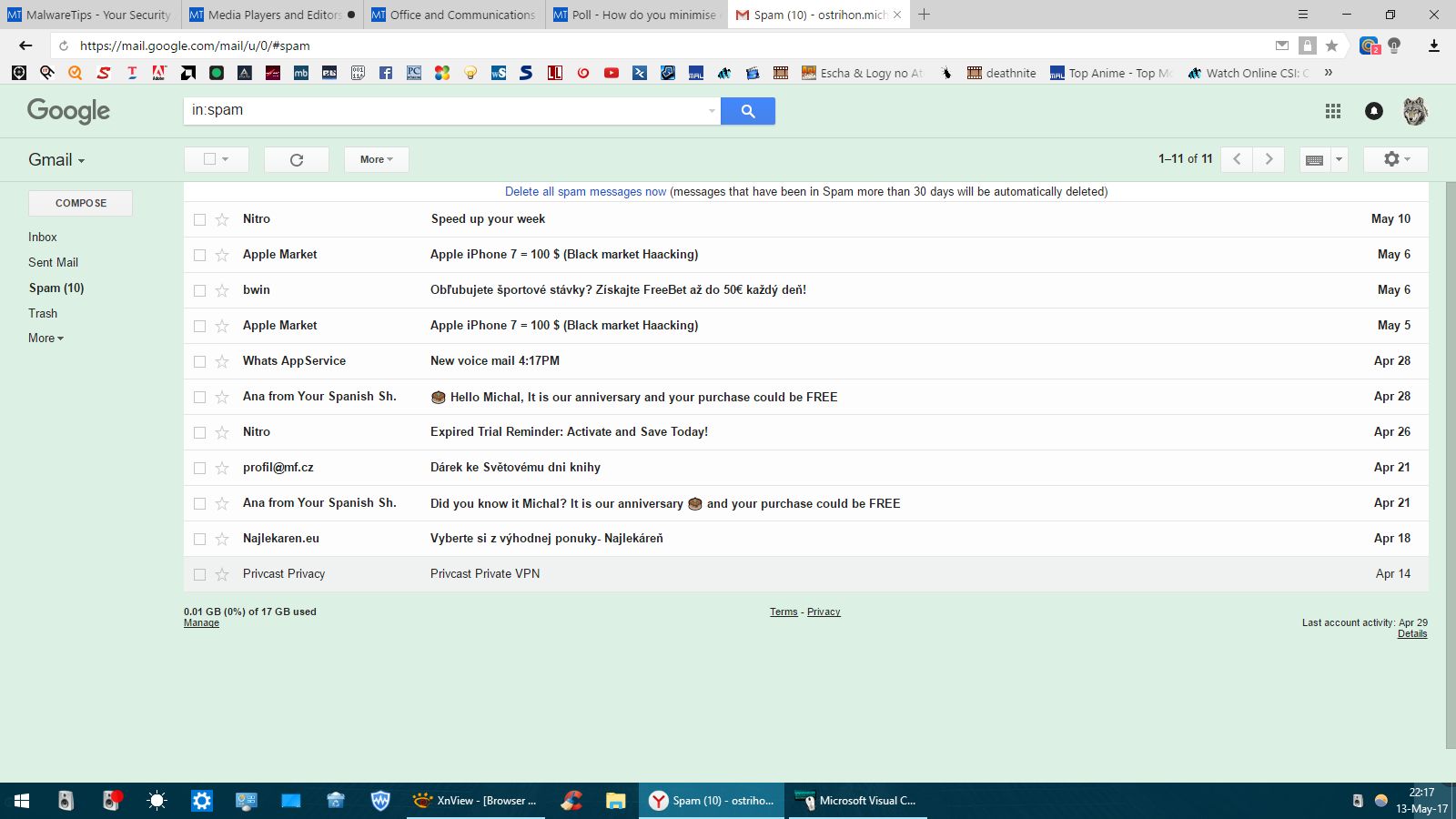The height and width of the screenshot is (819, 1456).
Task: Select the Najlekaren.eu email checkbox
Action: coord(199,539)
